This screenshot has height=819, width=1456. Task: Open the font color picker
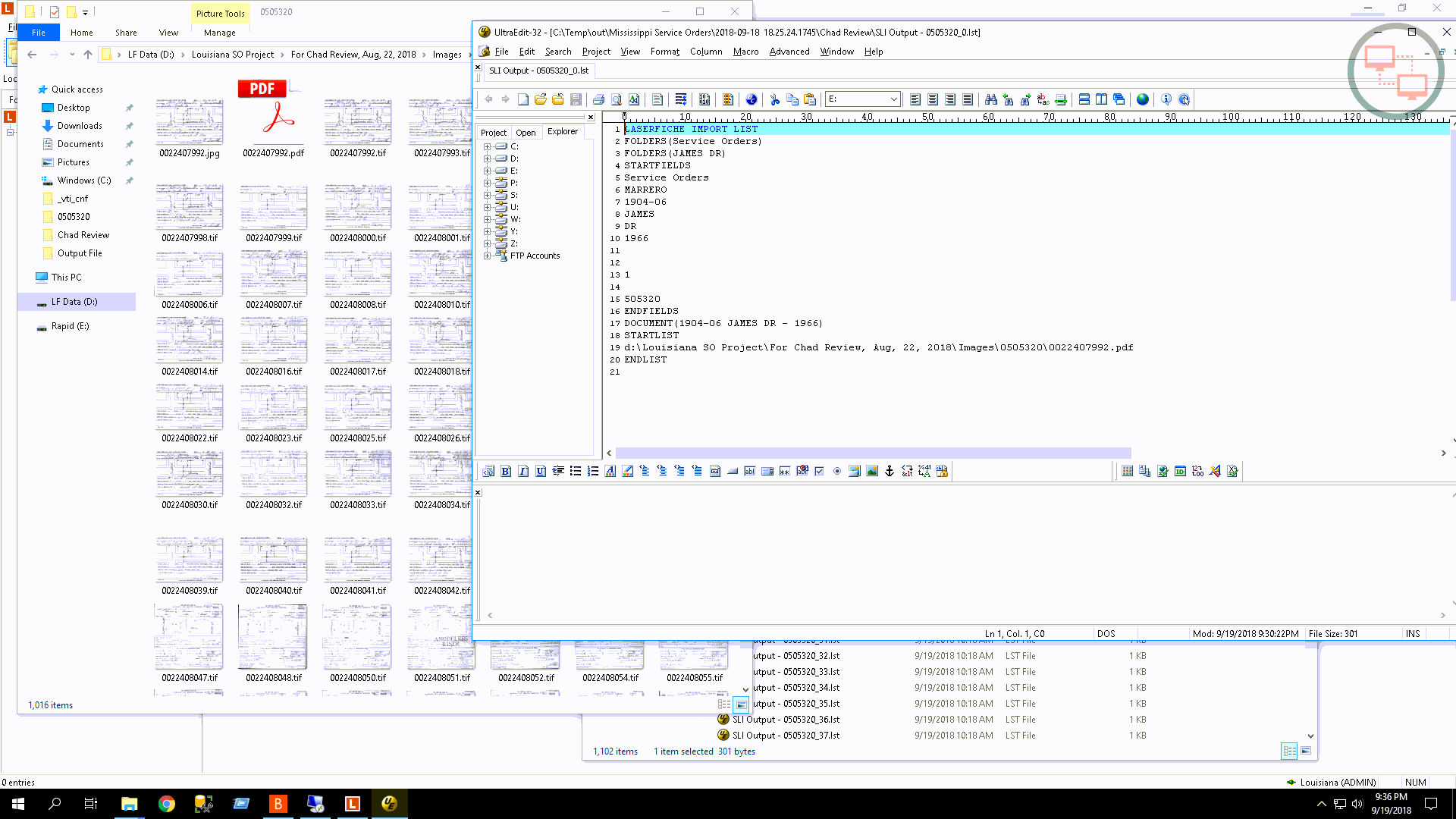click(610, 471)
